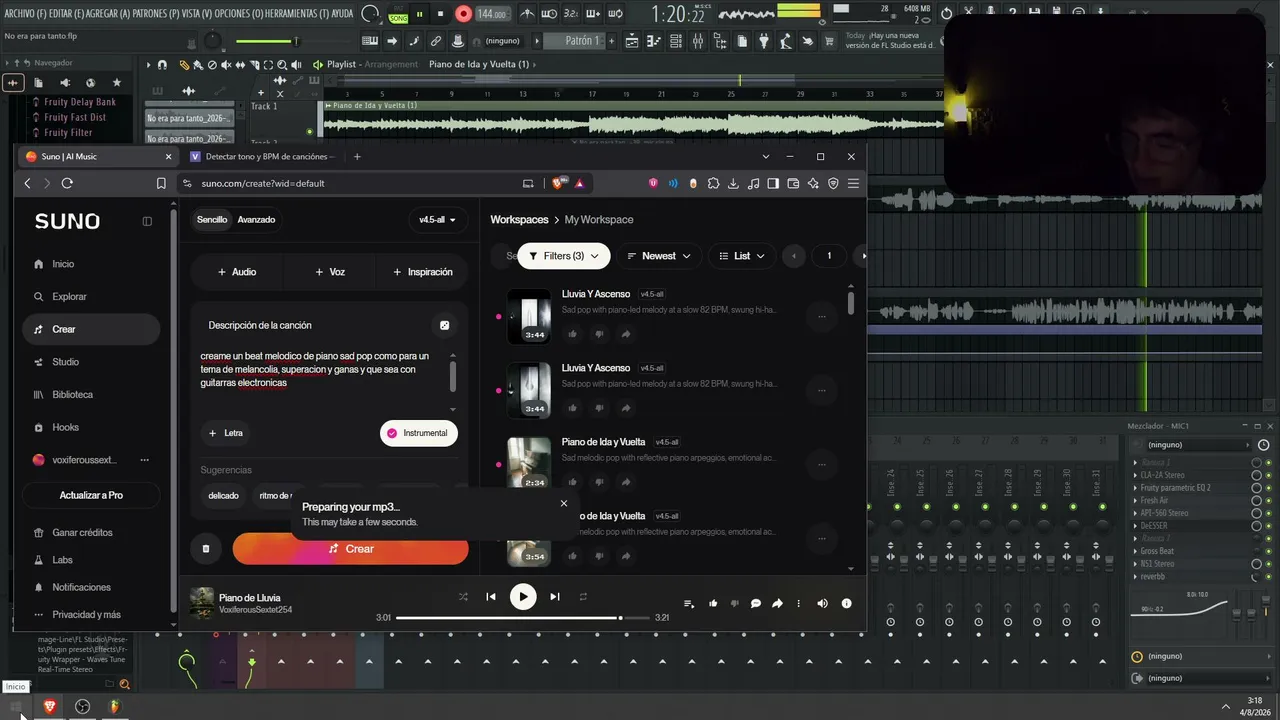This screenshot has width=1280, height=720.
Task: Reload the Suno page
Action: (67, 183)
